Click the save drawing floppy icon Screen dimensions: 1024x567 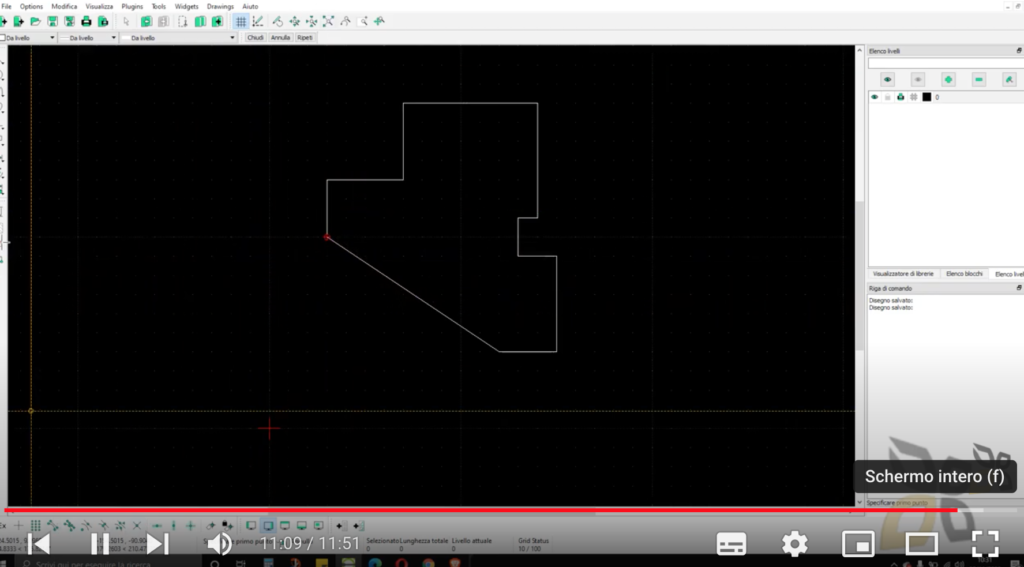pyautogui.click(x=52, y=22)
